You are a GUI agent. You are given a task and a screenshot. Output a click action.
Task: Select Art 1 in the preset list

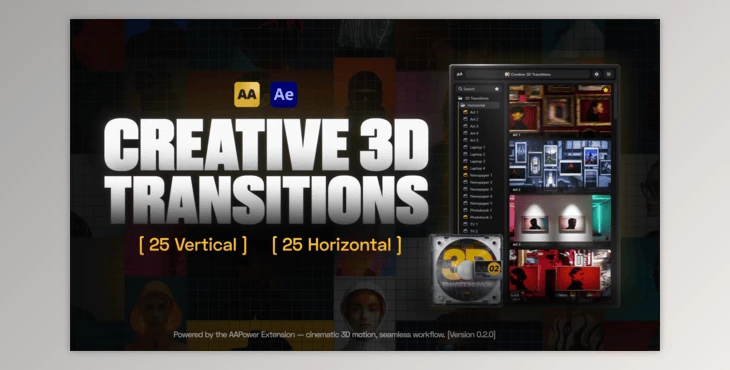click(471, 112)
